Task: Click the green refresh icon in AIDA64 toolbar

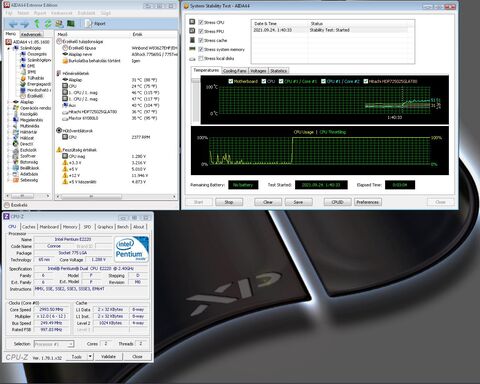Action: pyautogui.click(x=48, y=24)
